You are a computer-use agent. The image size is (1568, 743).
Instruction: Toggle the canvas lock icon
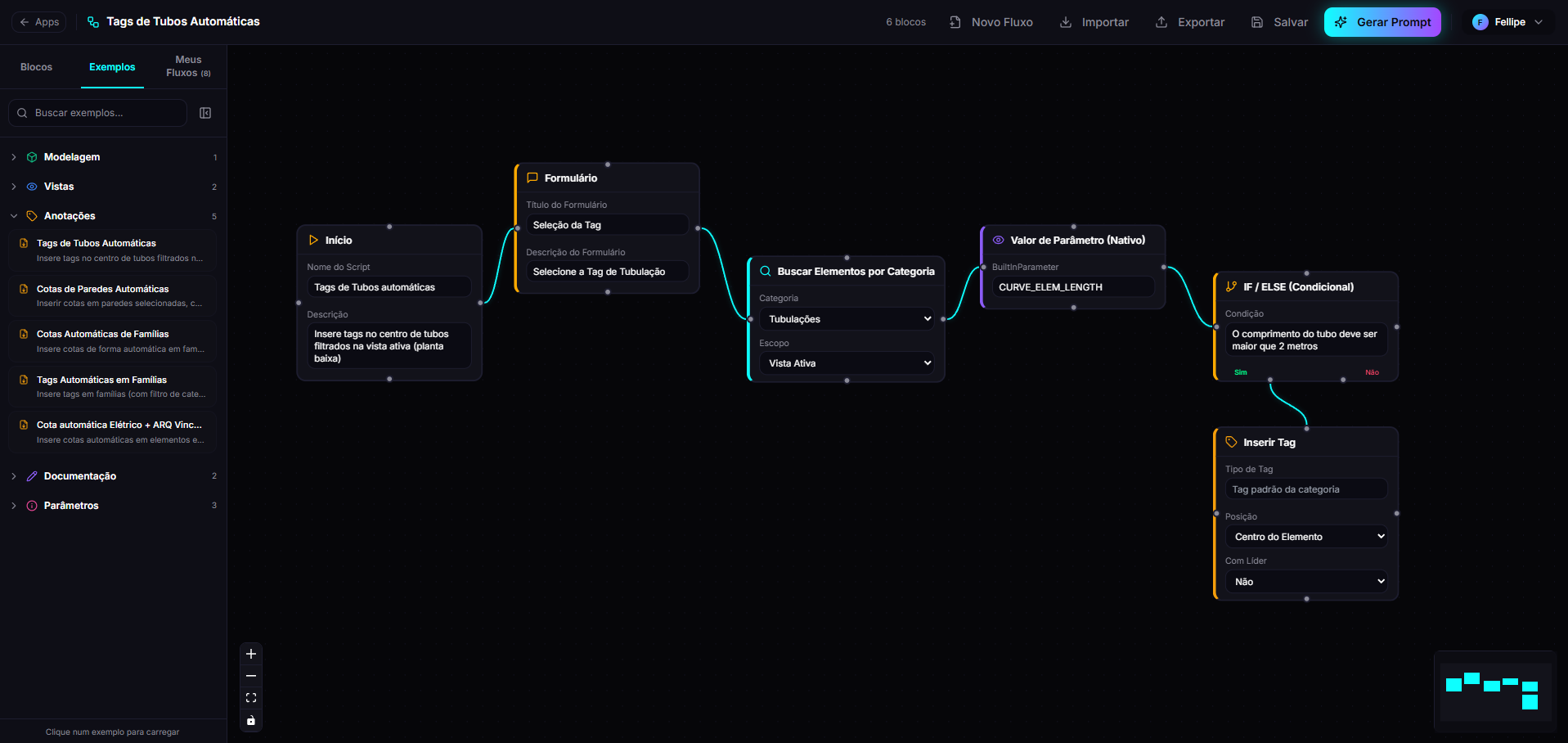[251, 720]
